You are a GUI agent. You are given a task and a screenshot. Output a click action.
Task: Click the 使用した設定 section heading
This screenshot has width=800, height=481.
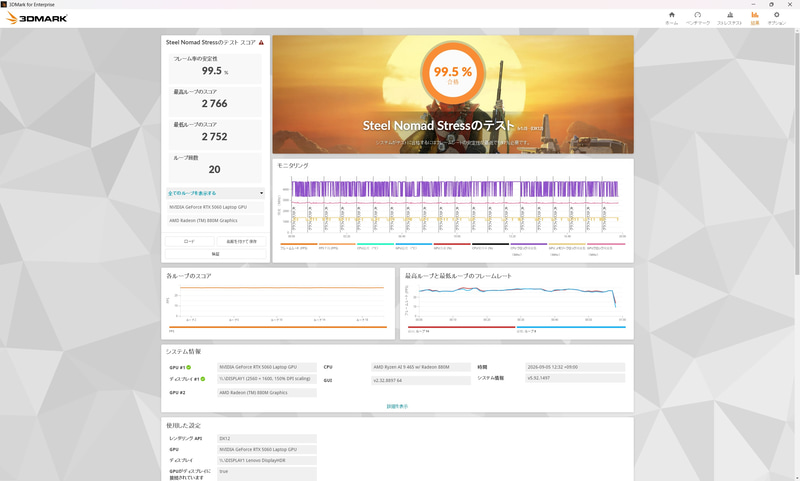(183, 425)
